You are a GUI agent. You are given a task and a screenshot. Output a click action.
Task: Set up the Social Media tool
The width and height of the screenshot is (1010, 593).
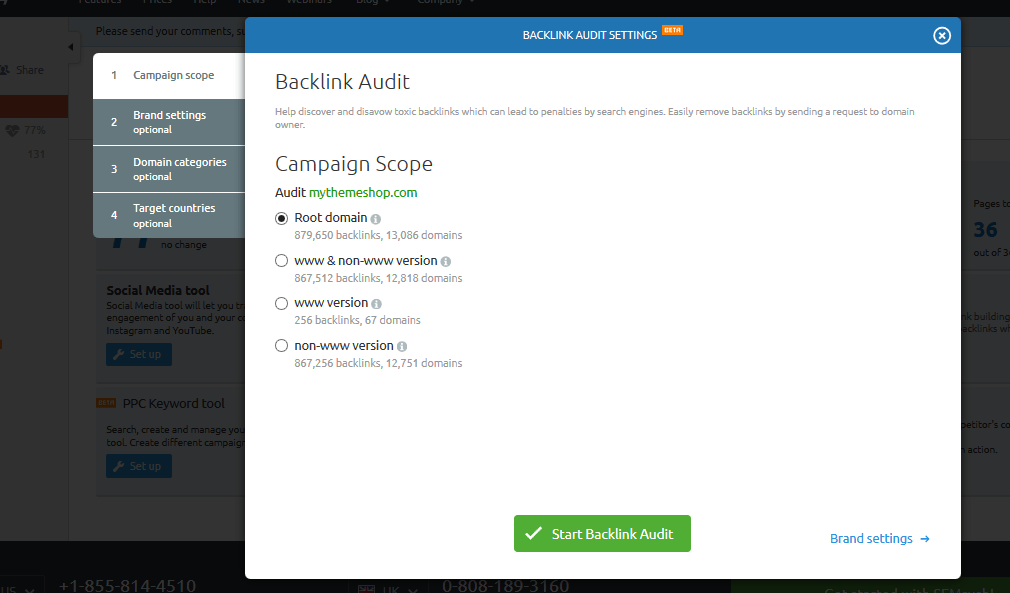(x=138, y=354)
